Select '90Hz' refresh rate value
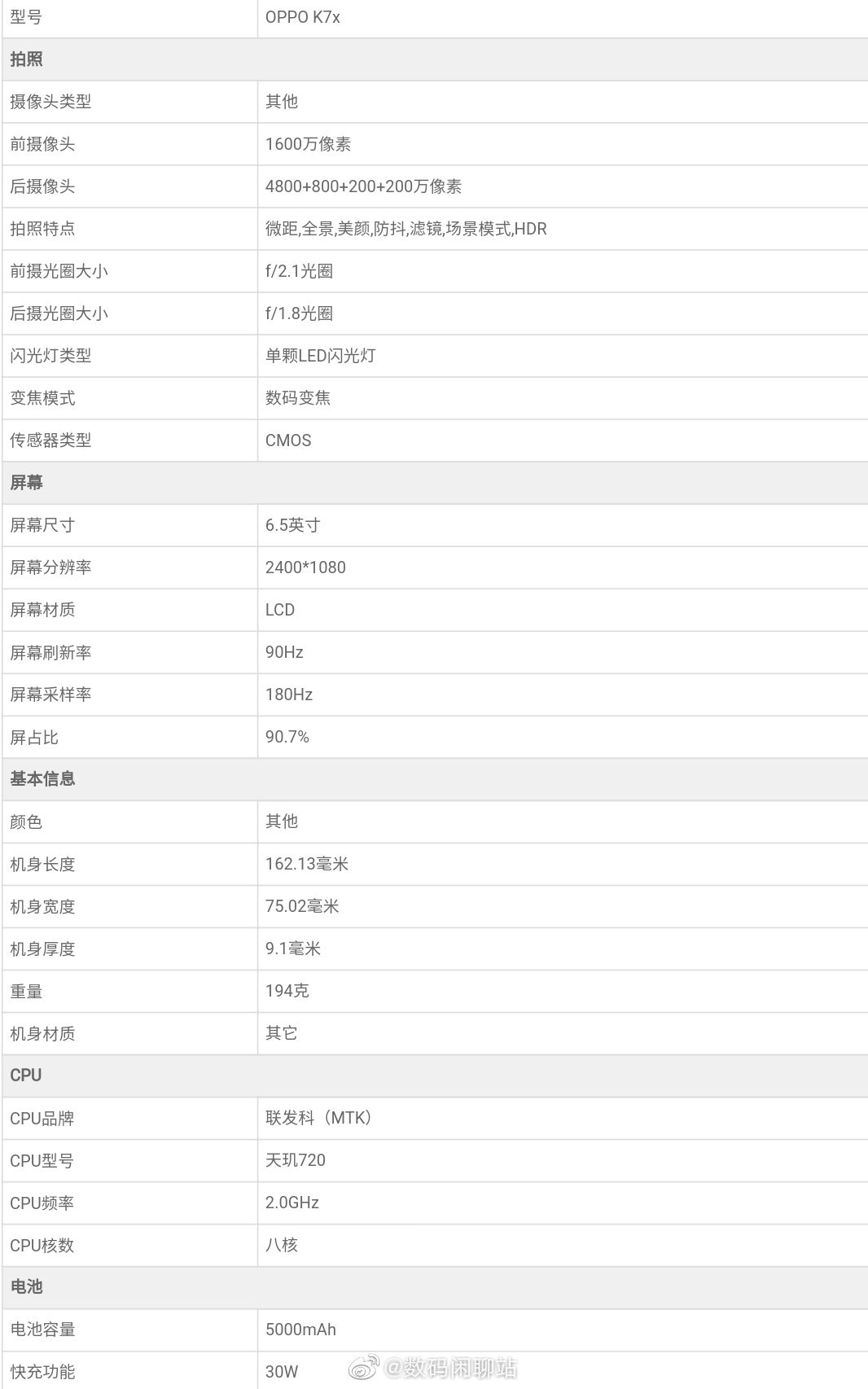 coord(284,652)
